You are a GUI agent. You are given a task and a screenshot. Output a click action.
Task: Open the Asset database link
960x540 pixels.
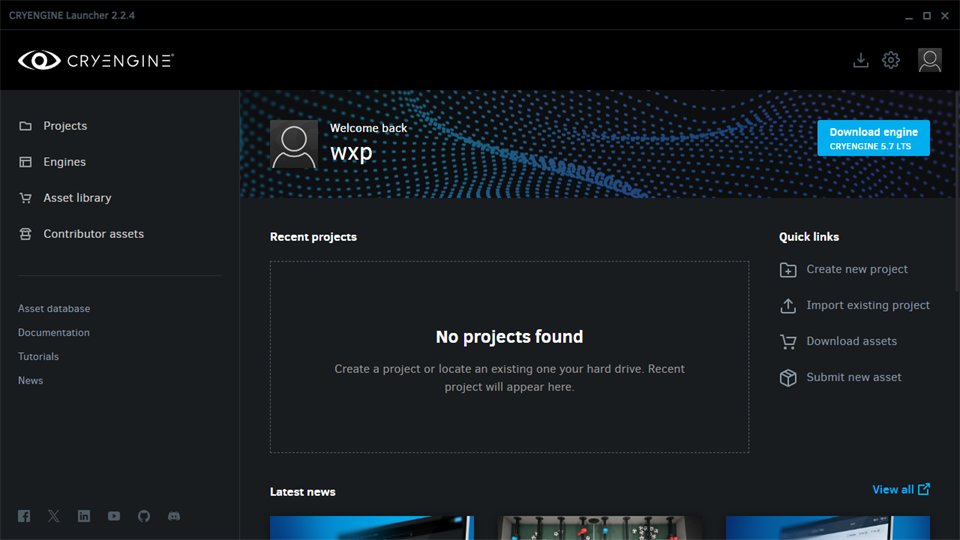(x=54, y=309)
